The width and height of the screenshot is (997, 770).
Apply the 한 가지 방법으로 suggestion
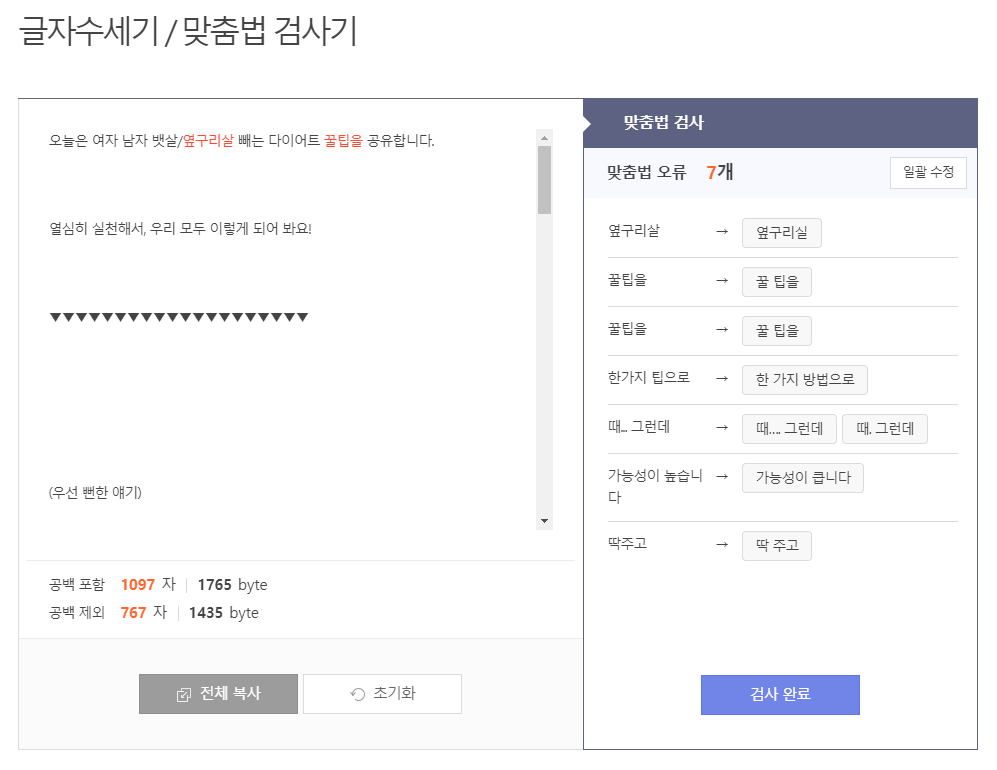pos(804,380)
